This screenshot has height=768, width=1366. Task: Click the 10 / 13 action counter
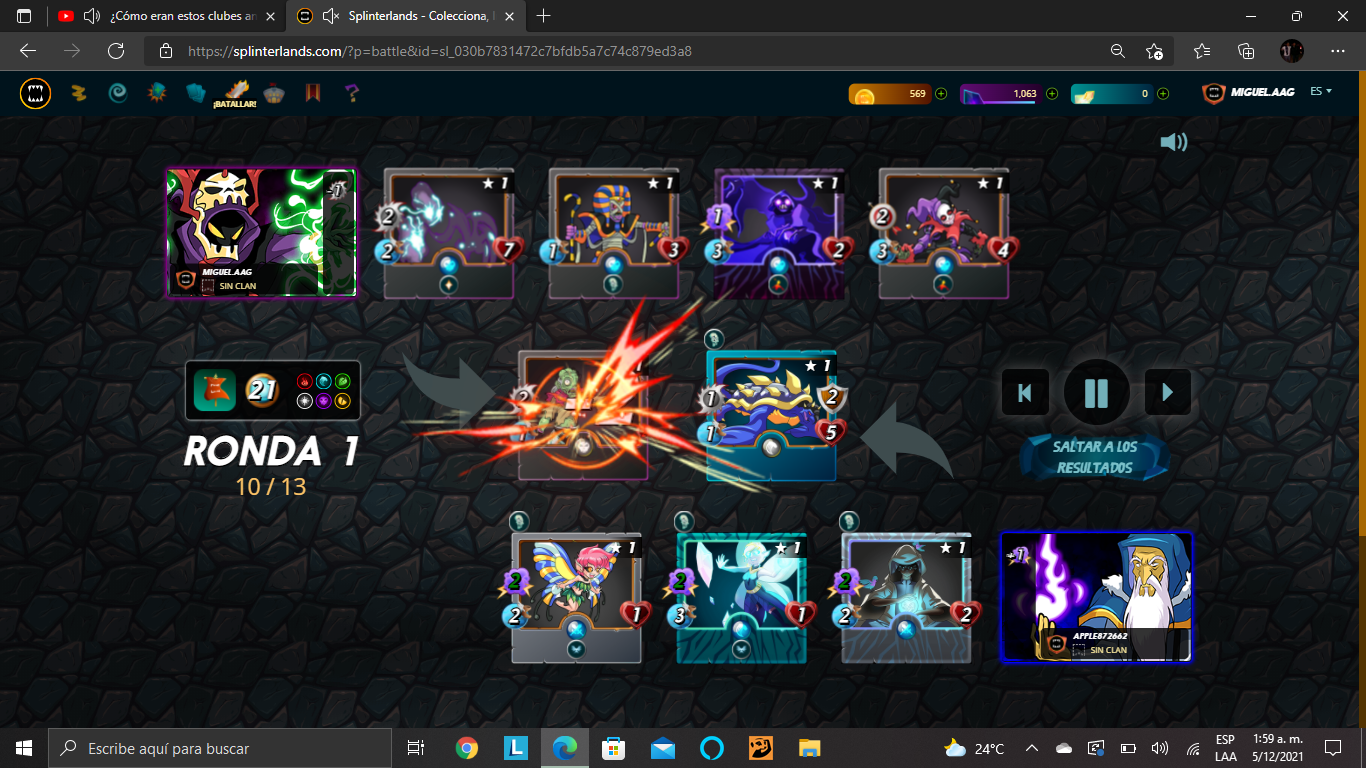(x=271, y=487)
